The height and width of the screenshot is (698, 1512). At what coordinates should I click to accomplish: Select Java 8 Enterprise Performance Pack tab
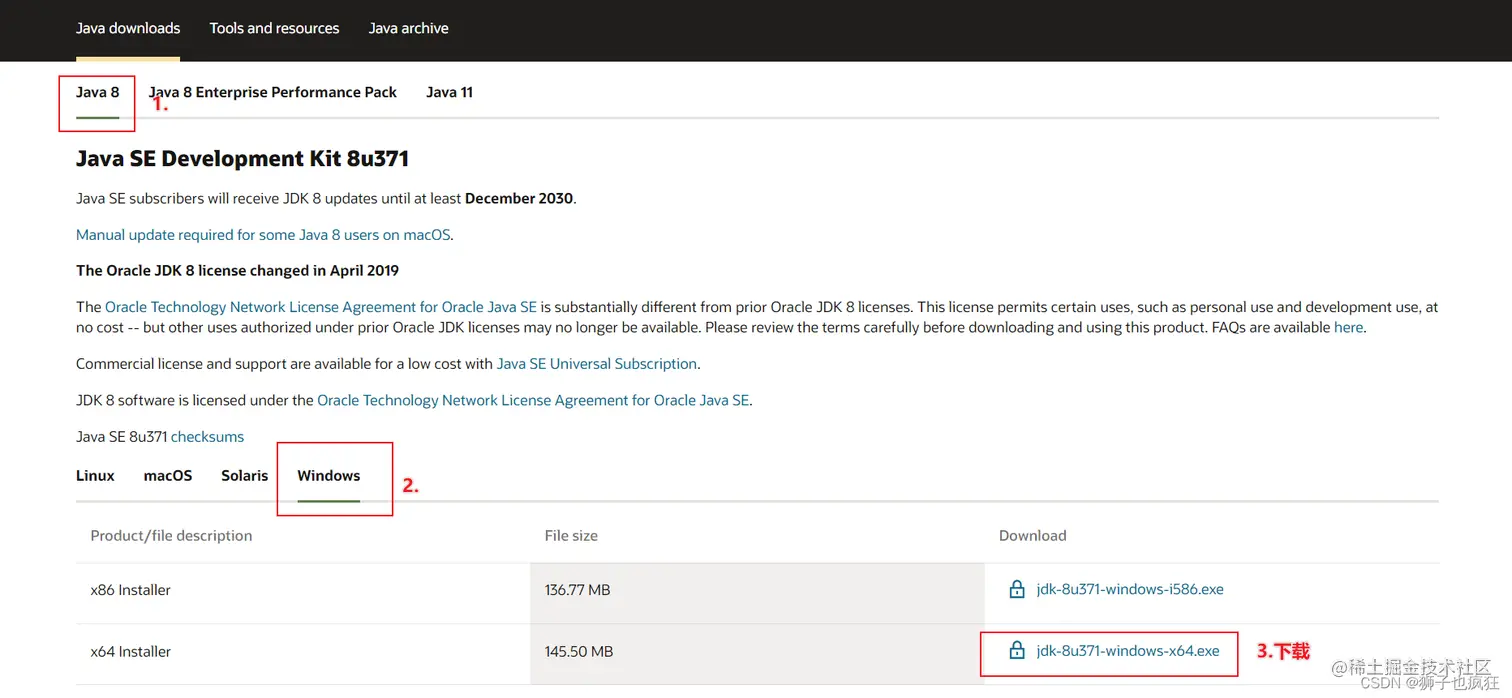(x=273, y=92)
